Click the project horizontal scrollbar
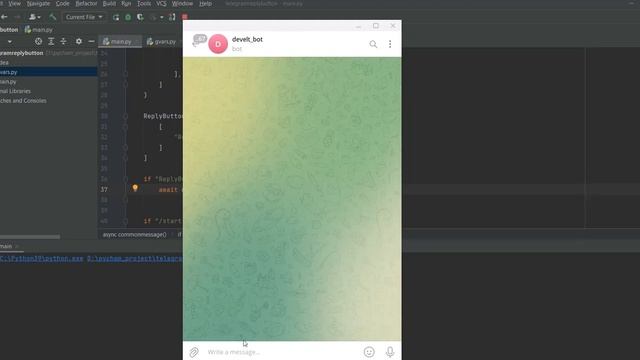Image resolution: width=640 pixels, height=360 pixels. [30, 237]
